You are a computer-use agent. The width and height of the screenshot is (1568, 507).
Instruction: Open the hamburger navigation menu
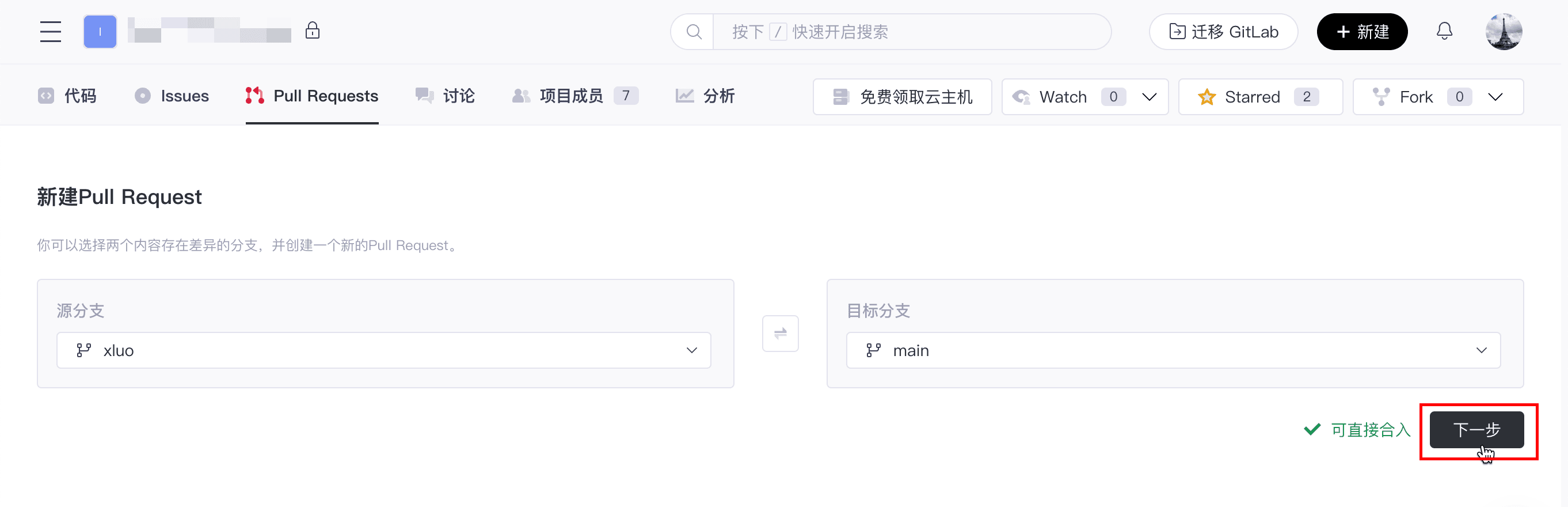tap(51, 32)
